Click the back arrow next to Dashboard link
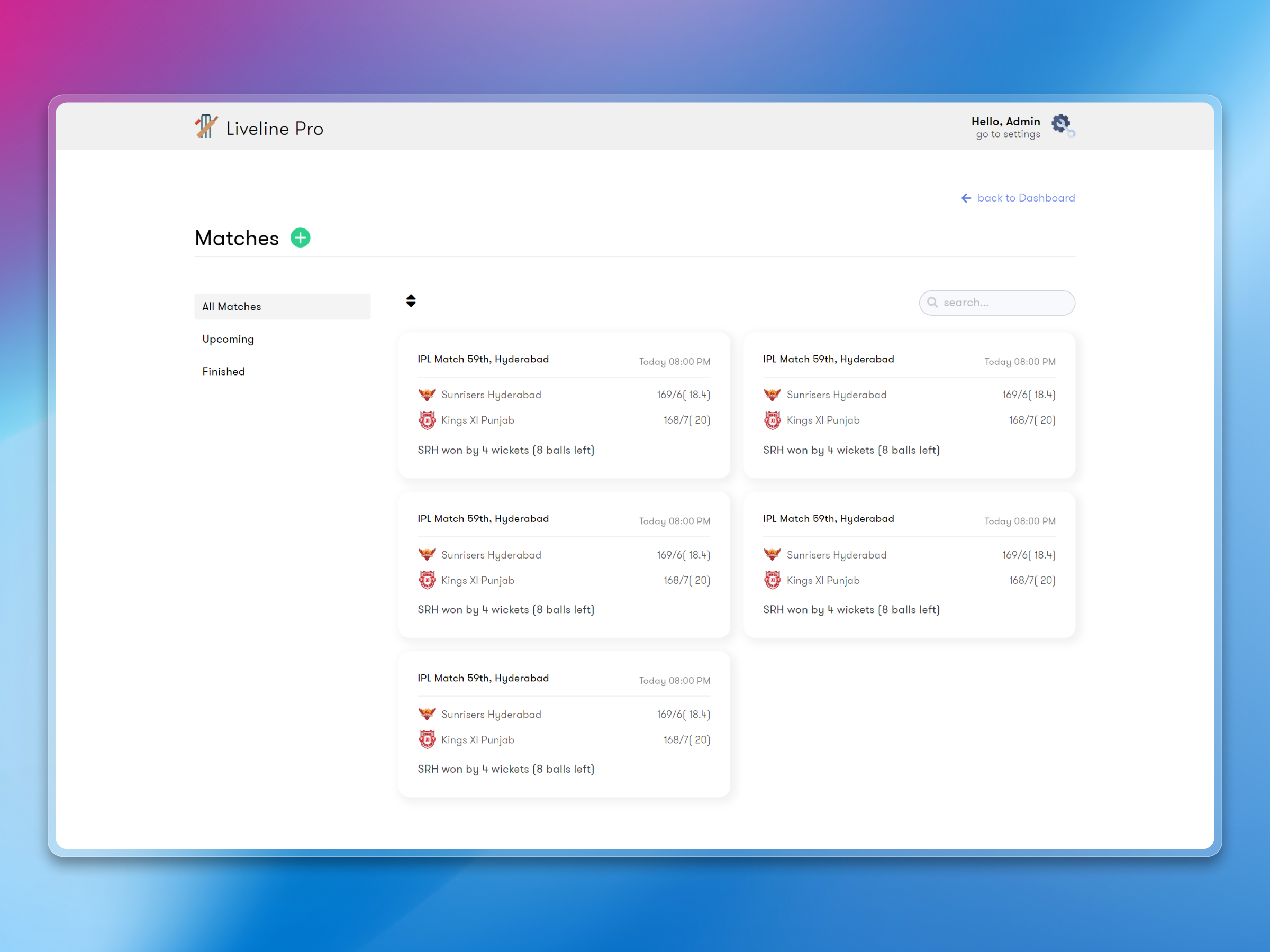 pos(966,197)
